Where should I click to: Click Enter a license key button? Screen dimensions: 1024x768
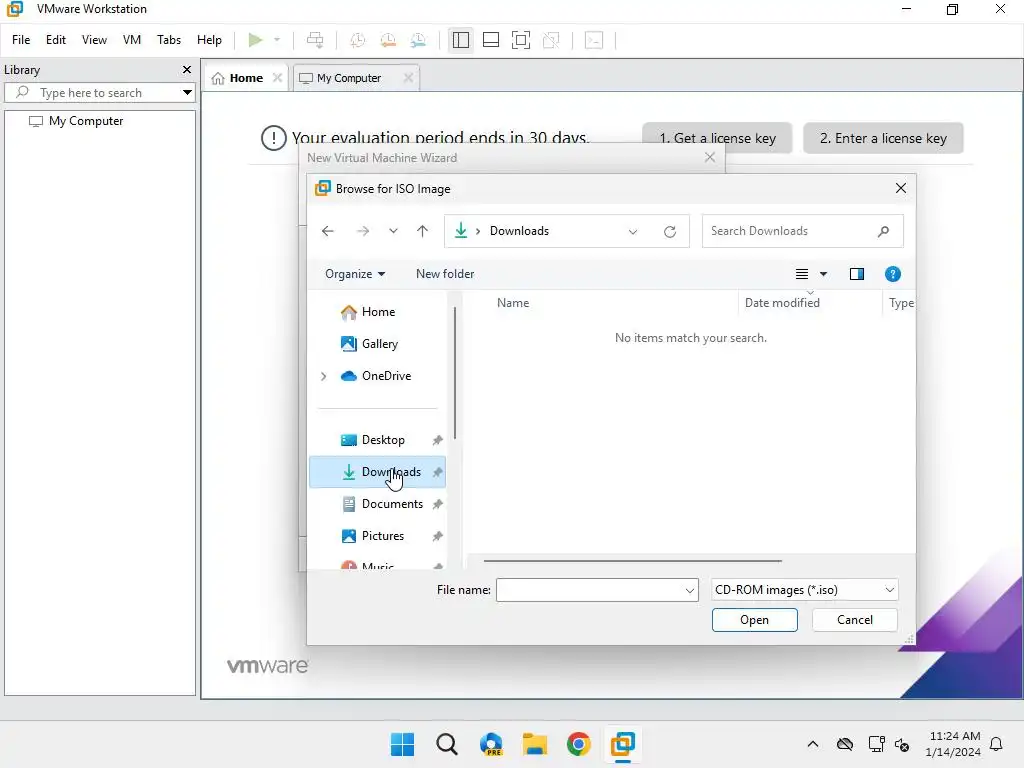coord(883,138)
